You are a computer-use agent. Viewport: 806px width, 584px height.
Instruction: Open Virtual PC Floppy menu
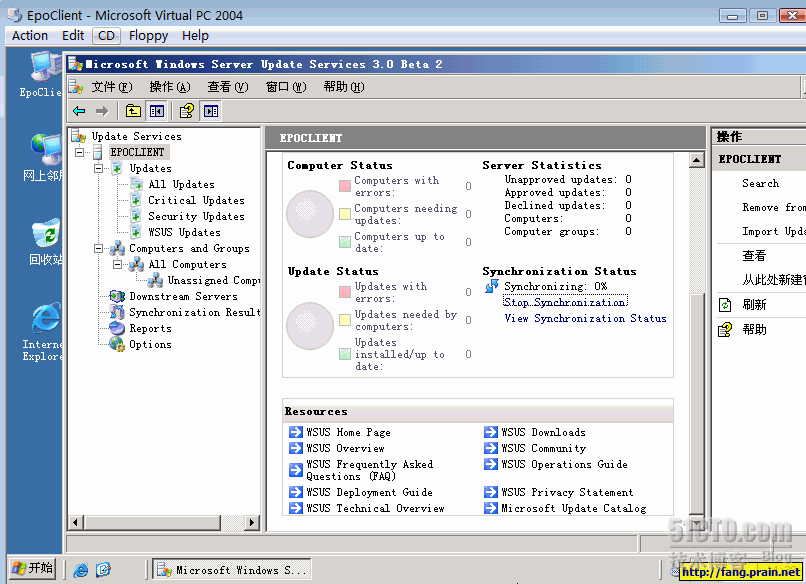tap(149, 35)
